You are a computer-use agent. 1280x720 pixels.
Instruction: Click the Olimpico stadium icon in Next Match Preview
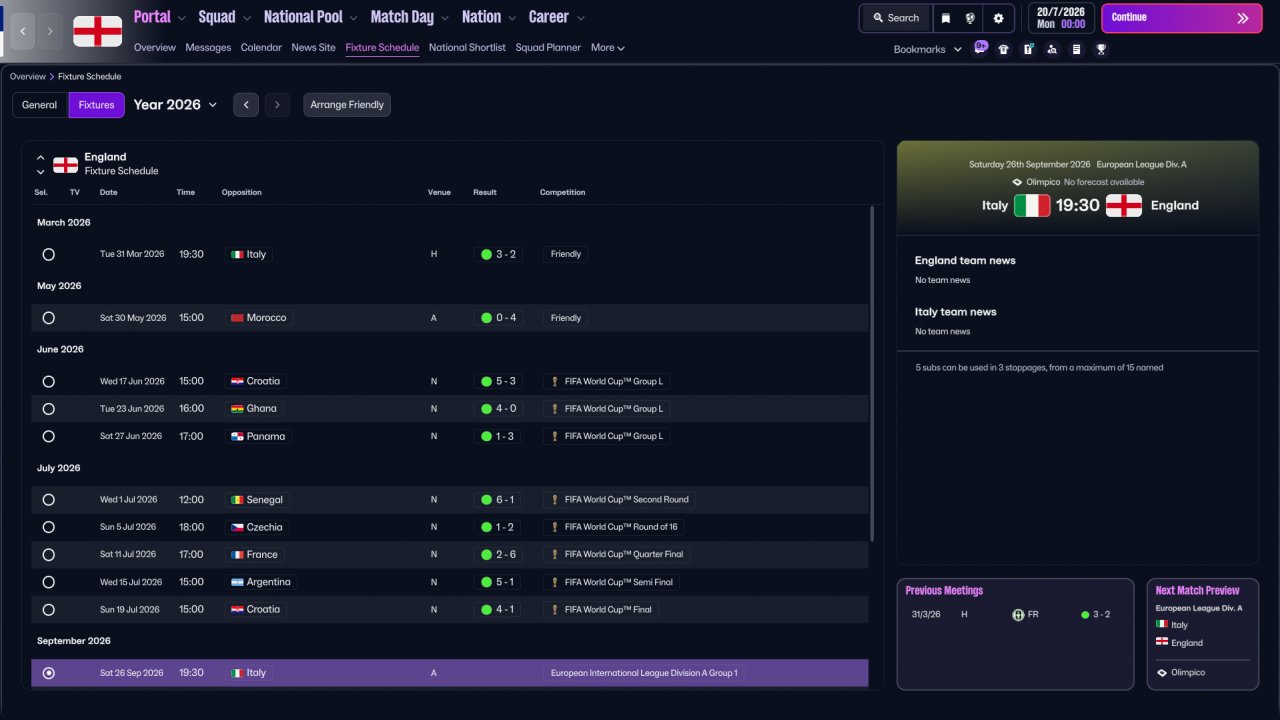[x=1162, y=673]
